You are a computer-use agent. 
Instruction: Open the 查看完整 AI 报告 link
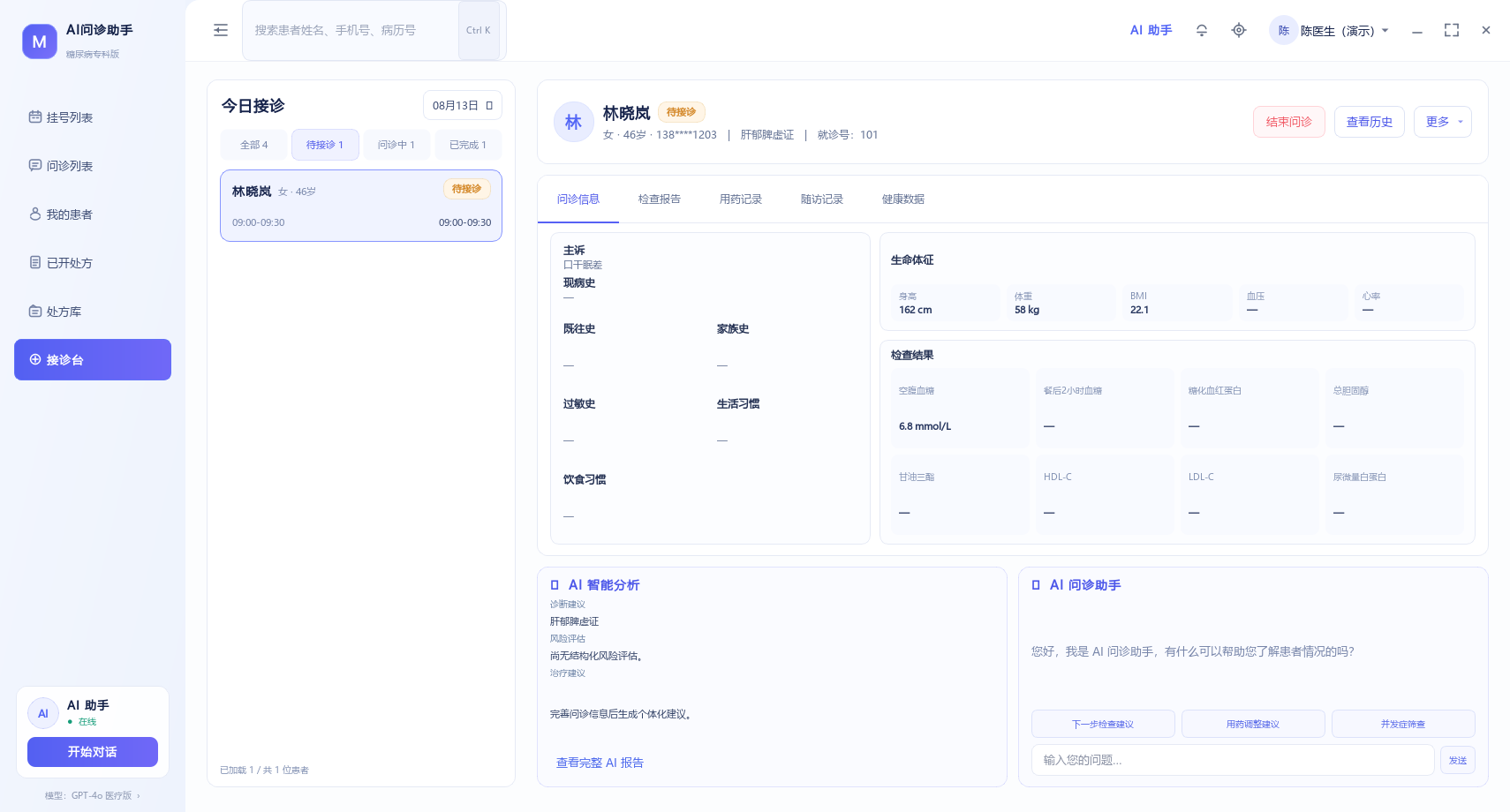(x=600, y=763)
